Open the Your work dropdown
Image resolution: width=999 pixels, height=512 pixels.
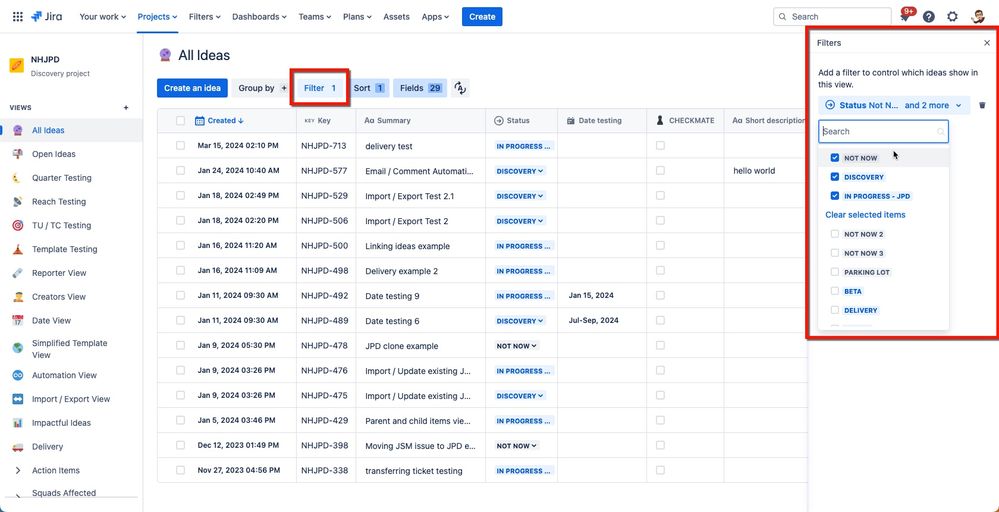[103, 17]
